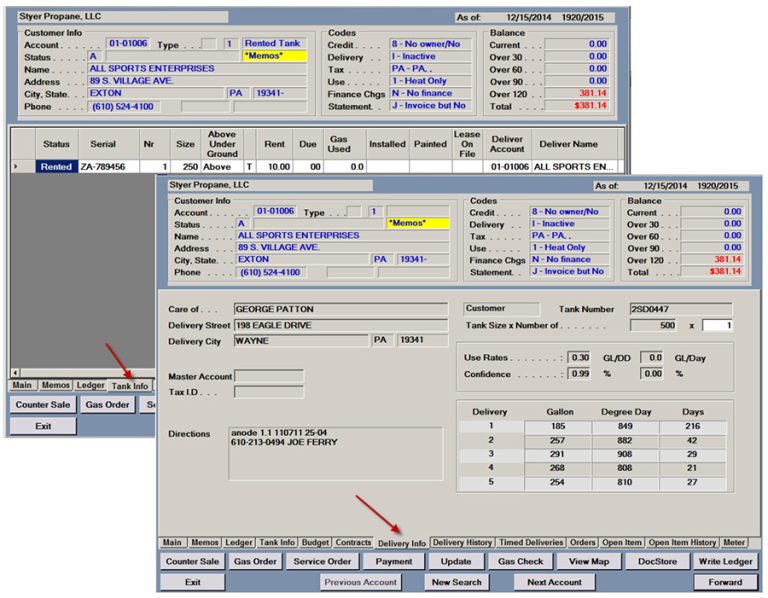Open DocStore
768x598 pixels.
(x=657, y=561)
